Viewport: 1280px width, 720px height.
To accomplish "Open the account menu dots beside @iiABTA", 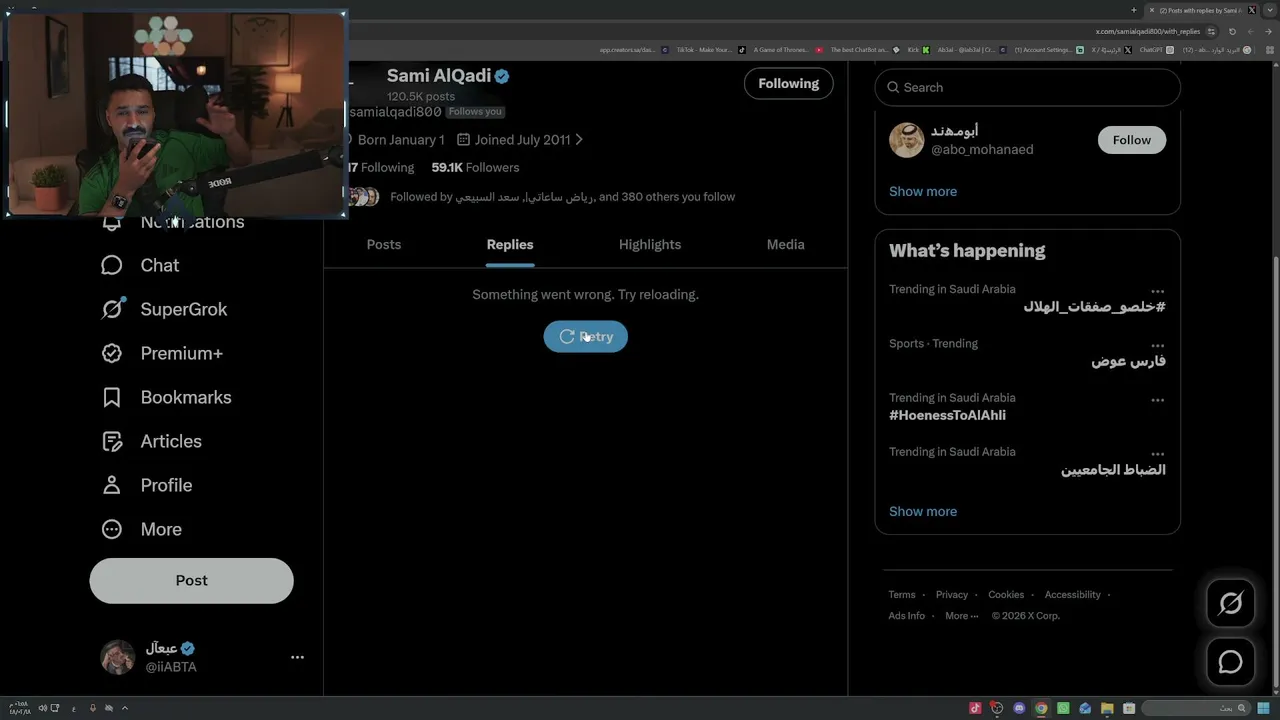I will pyautogui.click(x=297, y=657).
